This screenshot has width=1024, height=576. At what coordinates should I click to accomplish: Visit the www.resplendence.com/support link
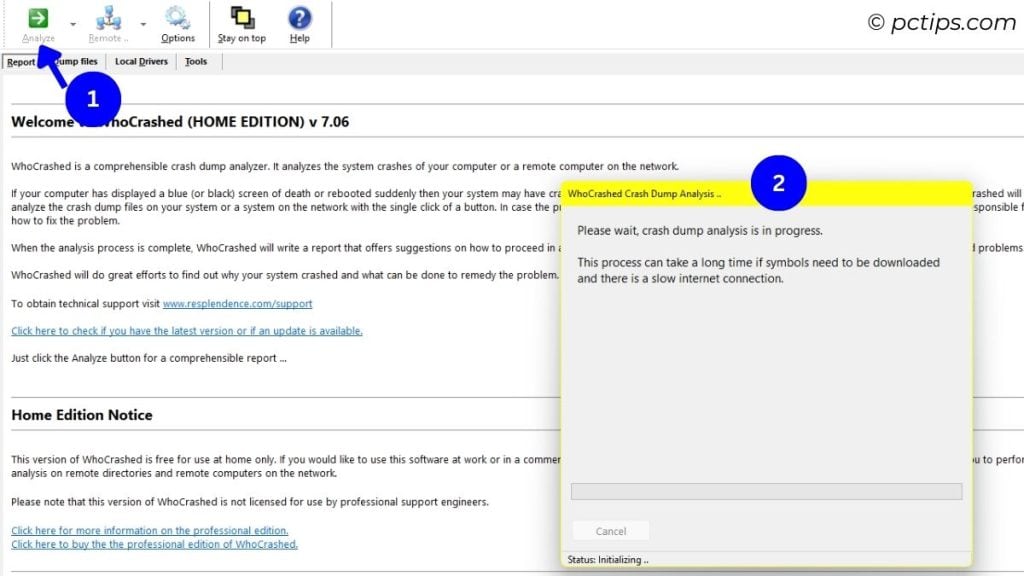(237, 304)
